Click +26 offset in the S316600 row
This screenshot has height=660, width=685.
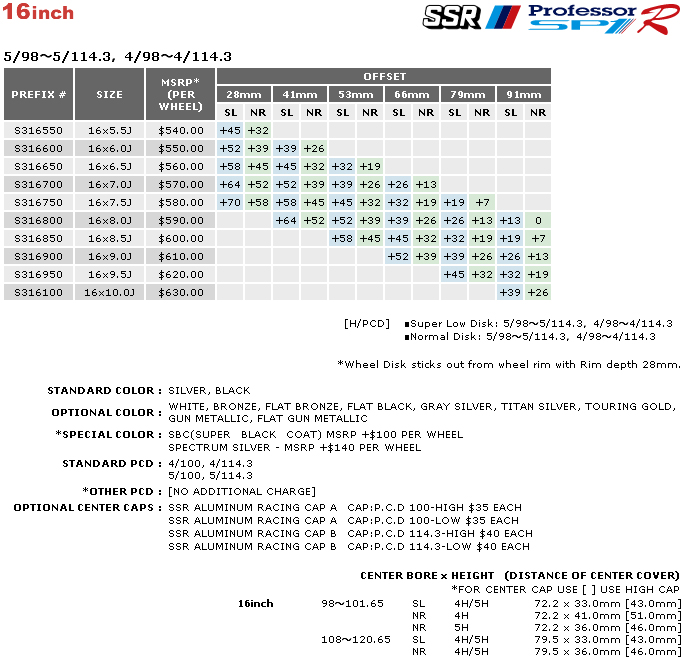[314, 148]
